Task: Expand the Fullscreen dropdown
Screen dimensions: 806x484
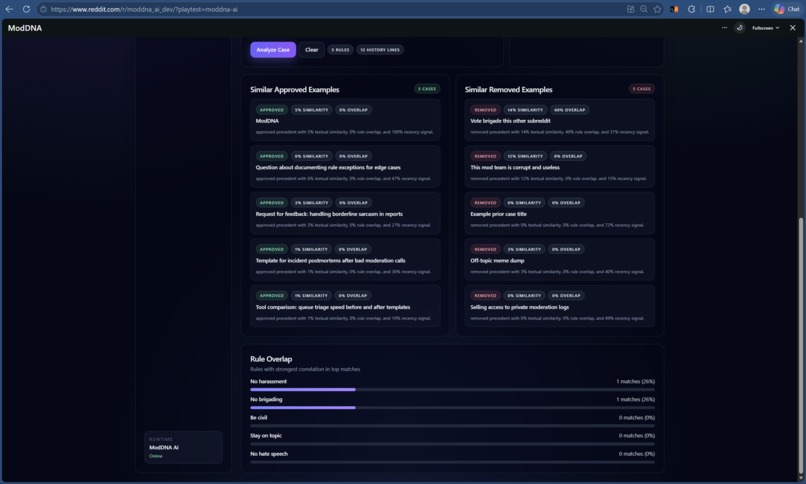Action: click(x=766, y=28)
